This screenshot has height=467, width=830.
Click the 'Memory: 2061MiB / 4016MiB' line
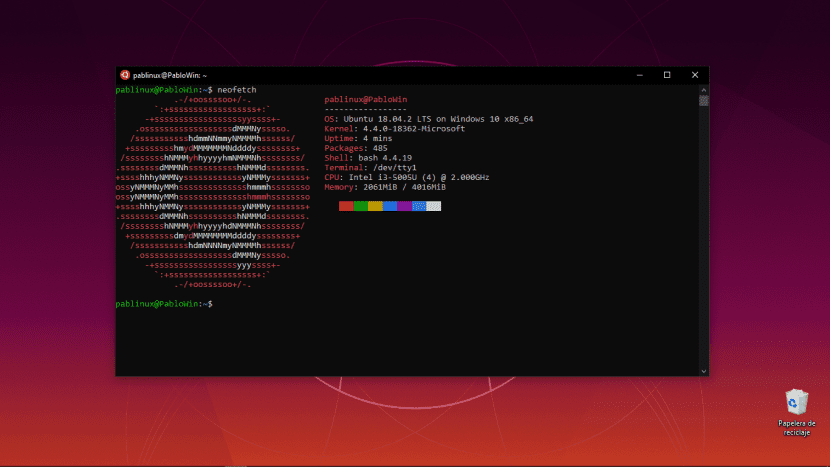click(385, 187)
